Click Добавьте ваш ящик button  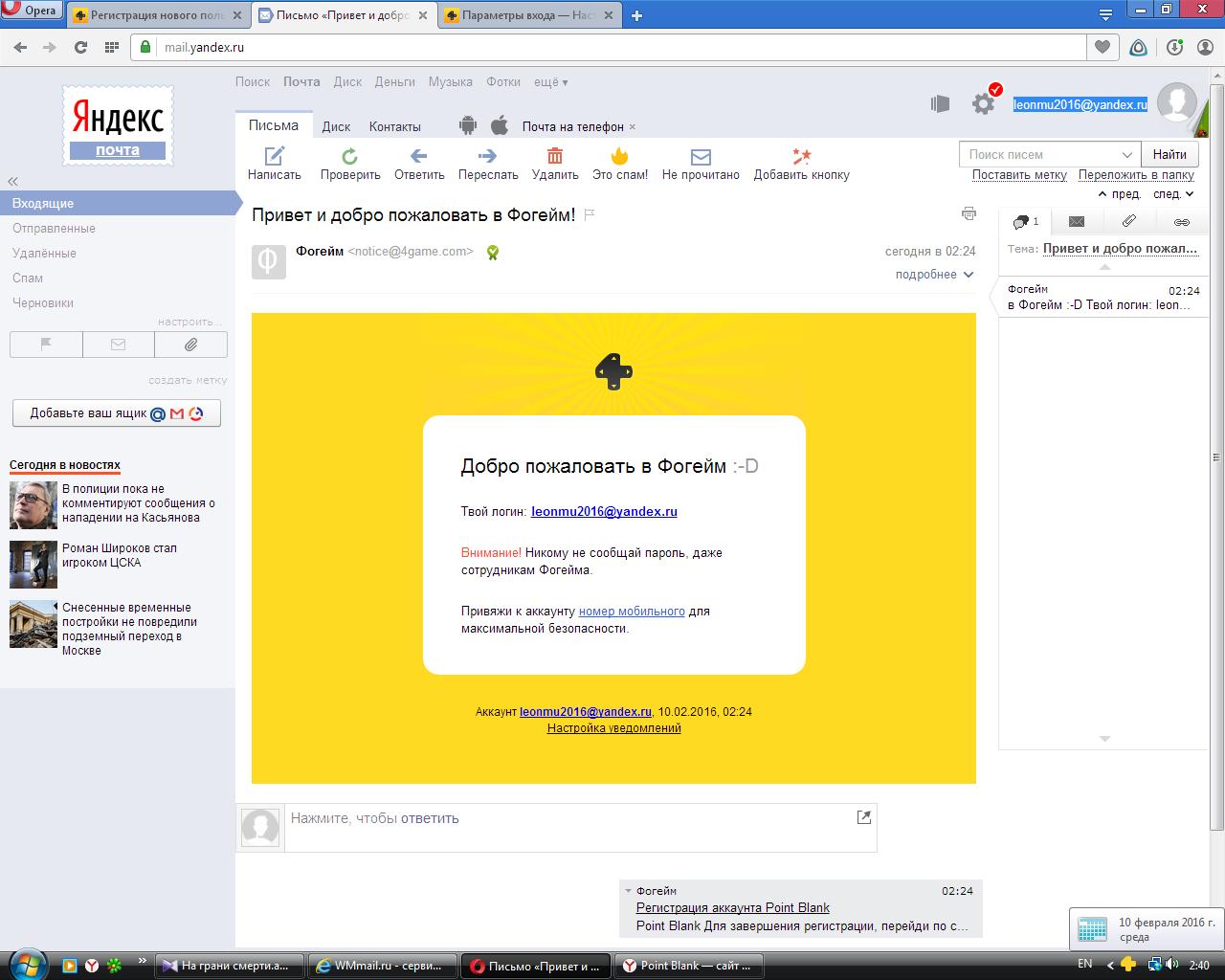[x=117, y=413]
